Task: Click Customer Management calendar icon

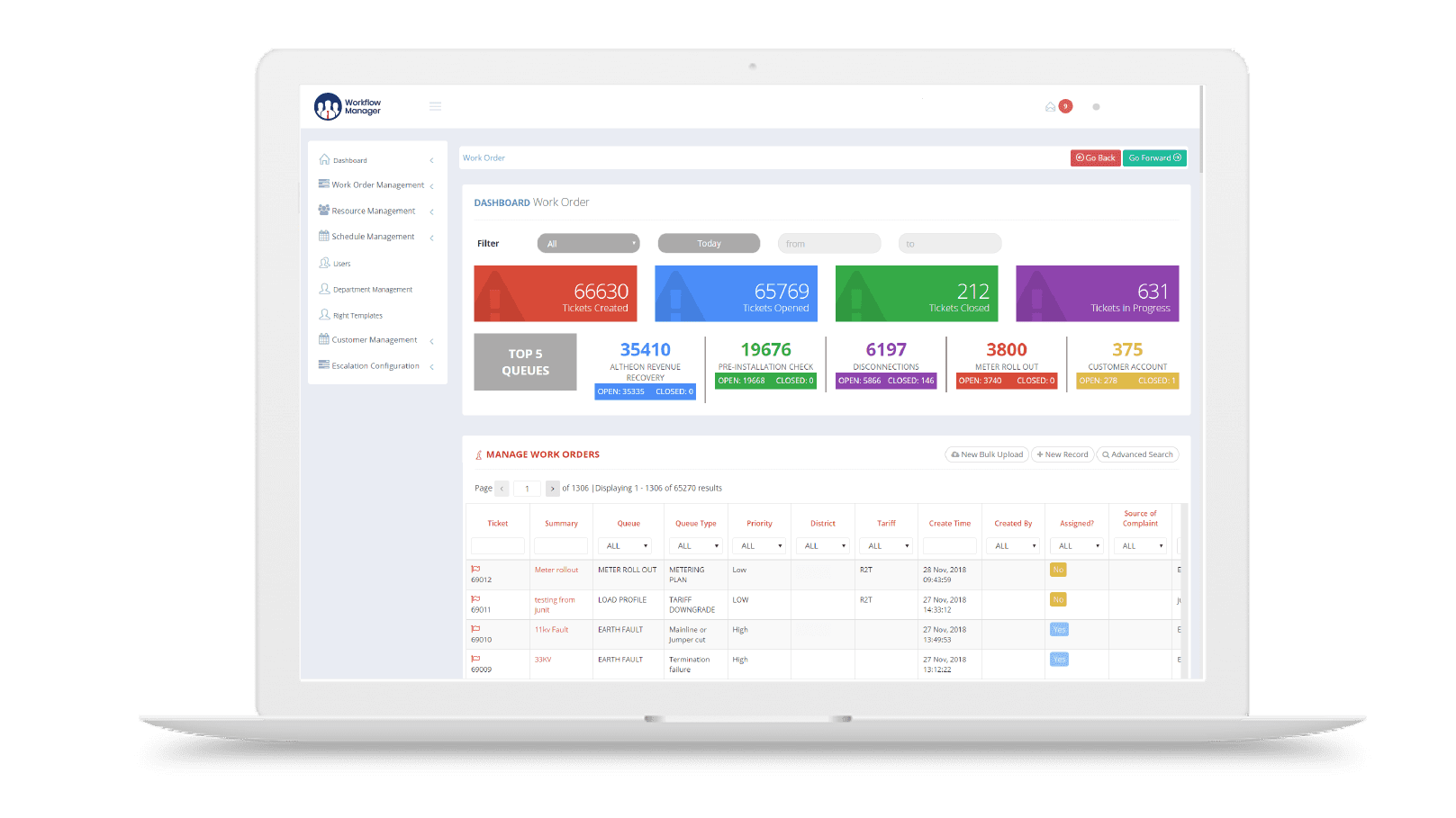Action: tap(323, 339)
